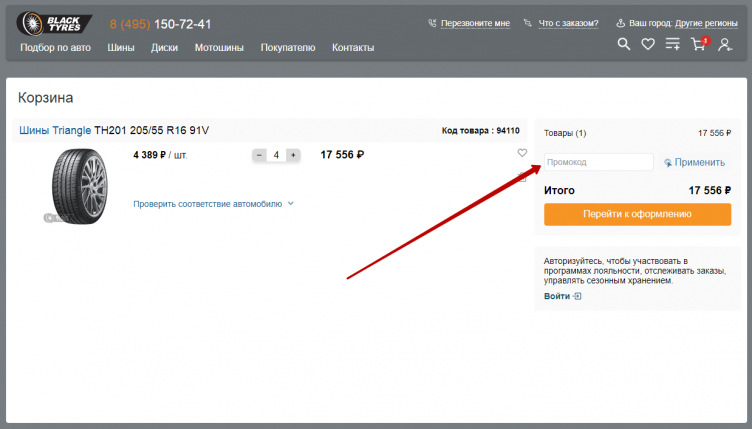Click Что с заказом? link
Screen dimensions: 752x429
[568, 23]
